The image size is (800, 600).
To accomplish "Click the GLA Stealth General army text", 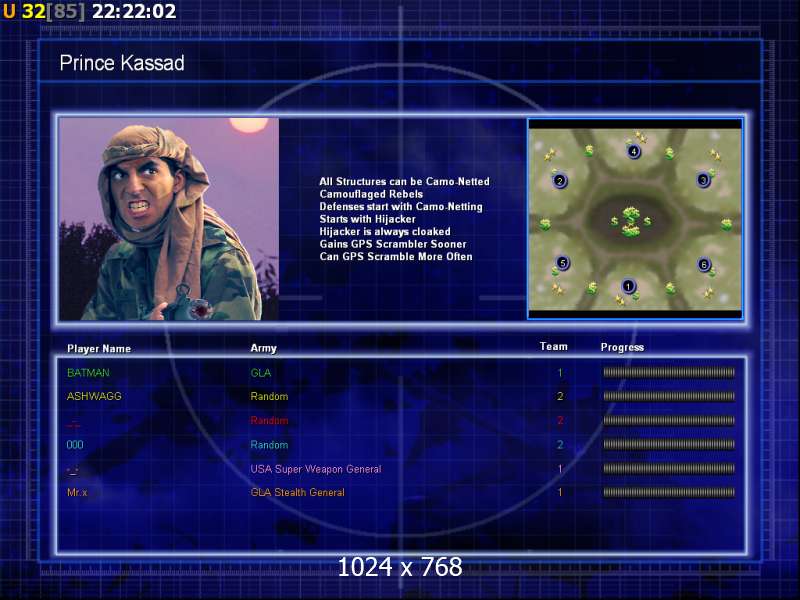I will (297, 492).
